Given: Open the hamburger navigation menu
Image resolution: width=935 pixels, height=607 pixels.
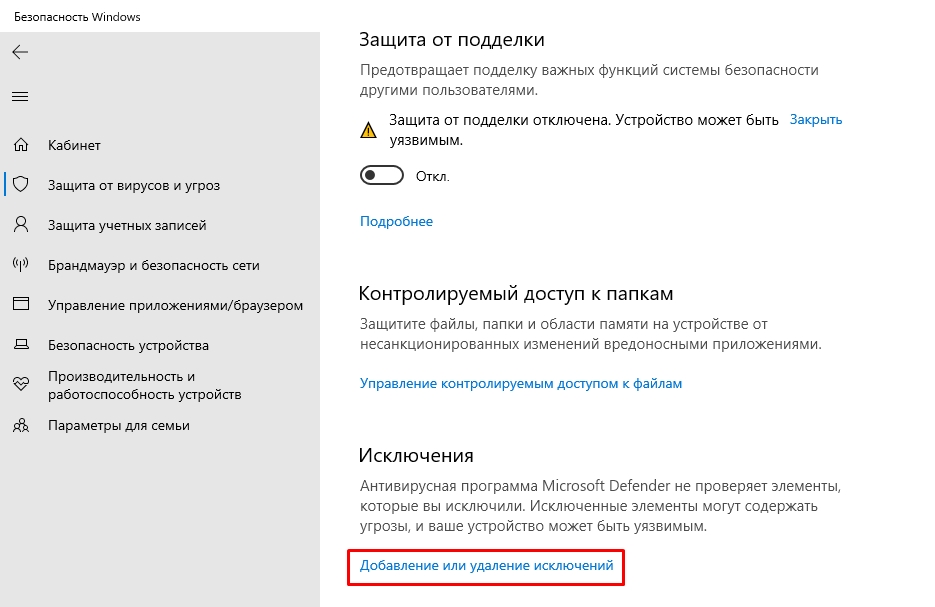Looking at the screenshot, I should (20, 97).
